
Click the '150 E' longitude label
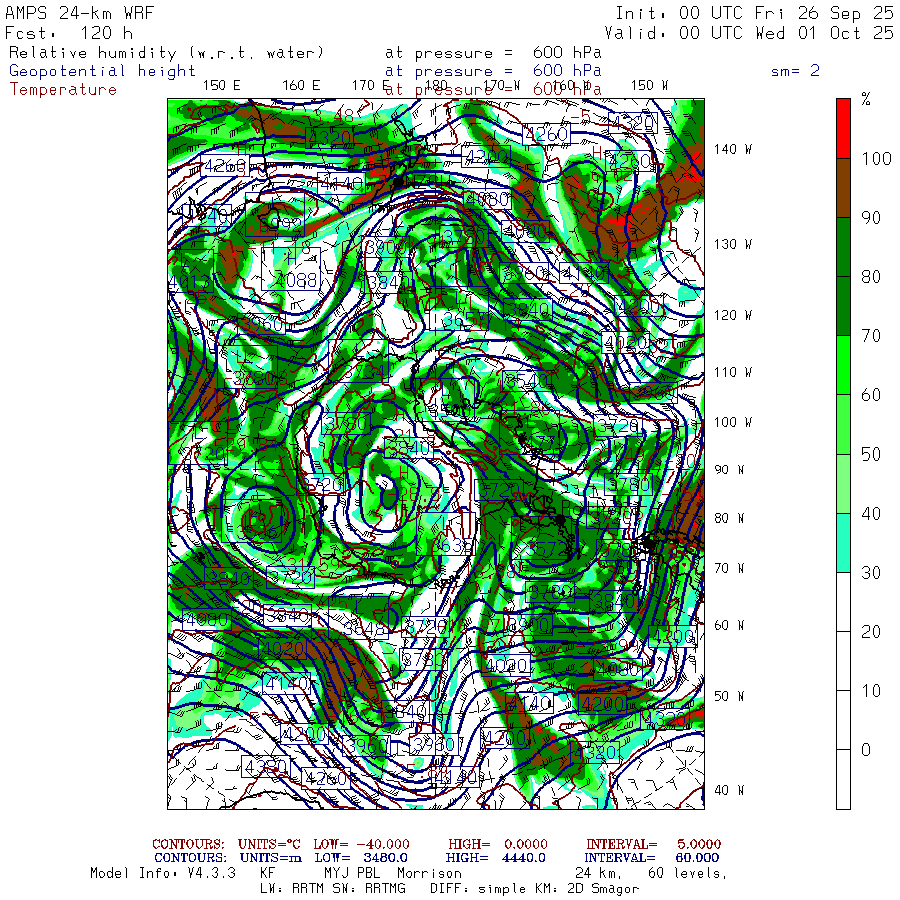pyautogui.click(x=221, y=85)
